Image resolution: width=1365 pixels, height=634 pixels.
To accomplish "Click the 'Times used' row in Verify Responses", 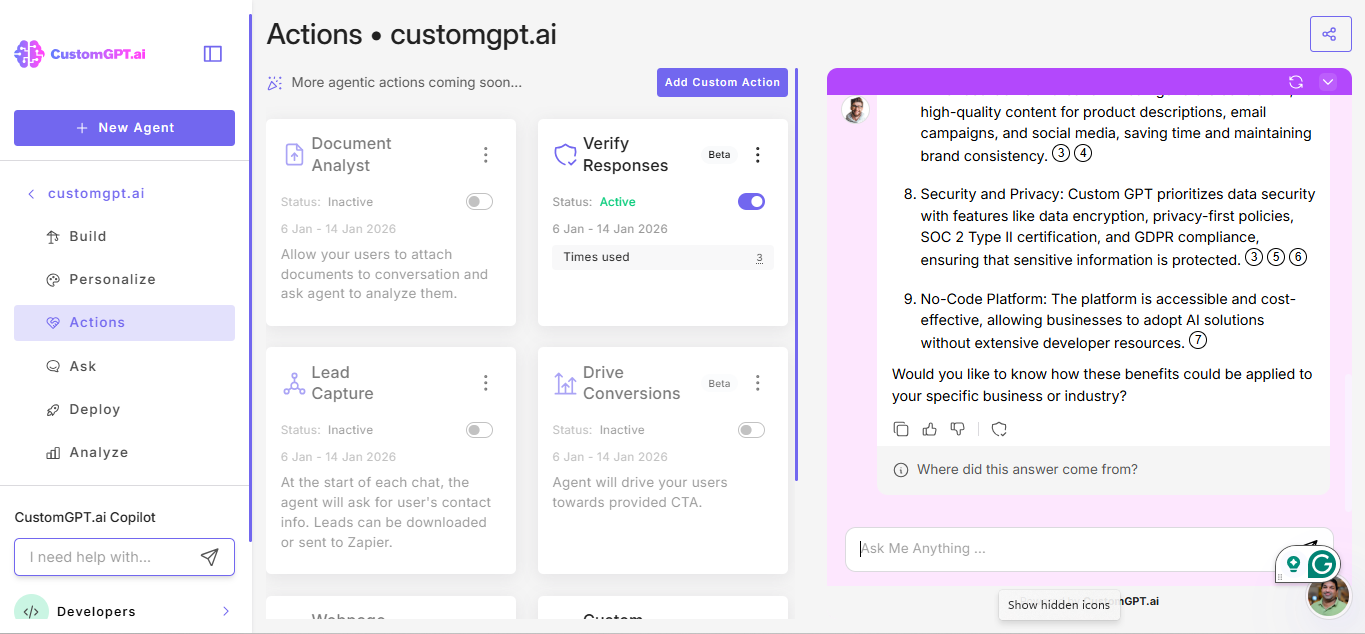I will [663, 257].
